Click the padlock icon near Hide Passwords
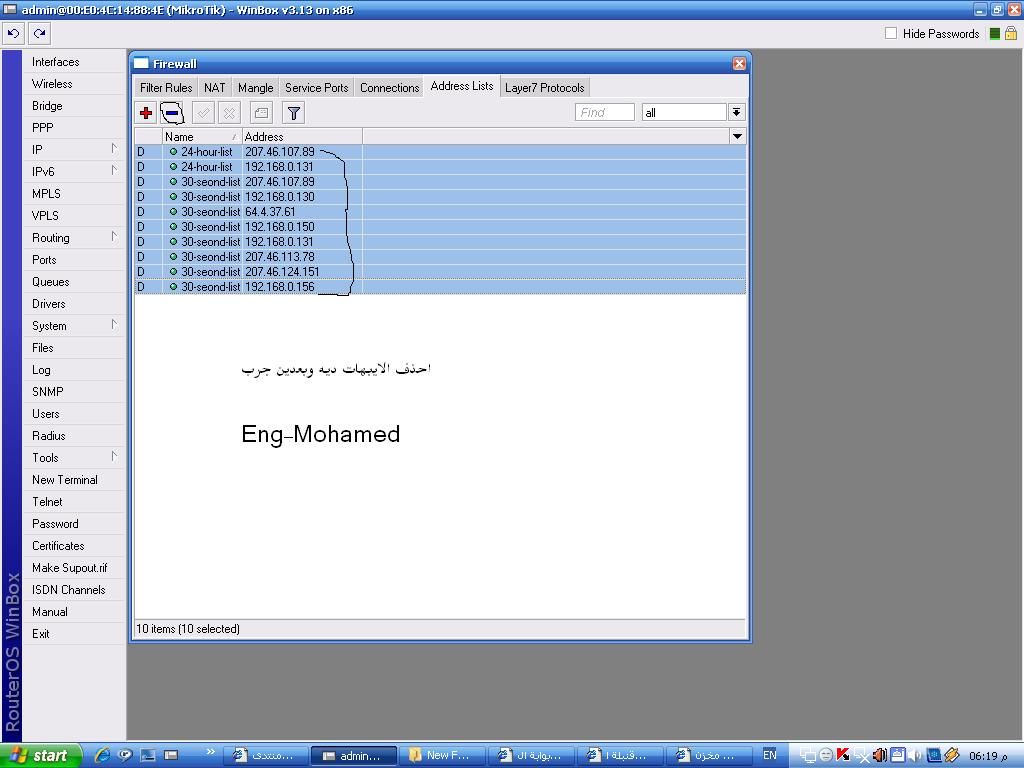This screenshot has height=768, width=1024. pyautogui.click(x=1011, y=33)
